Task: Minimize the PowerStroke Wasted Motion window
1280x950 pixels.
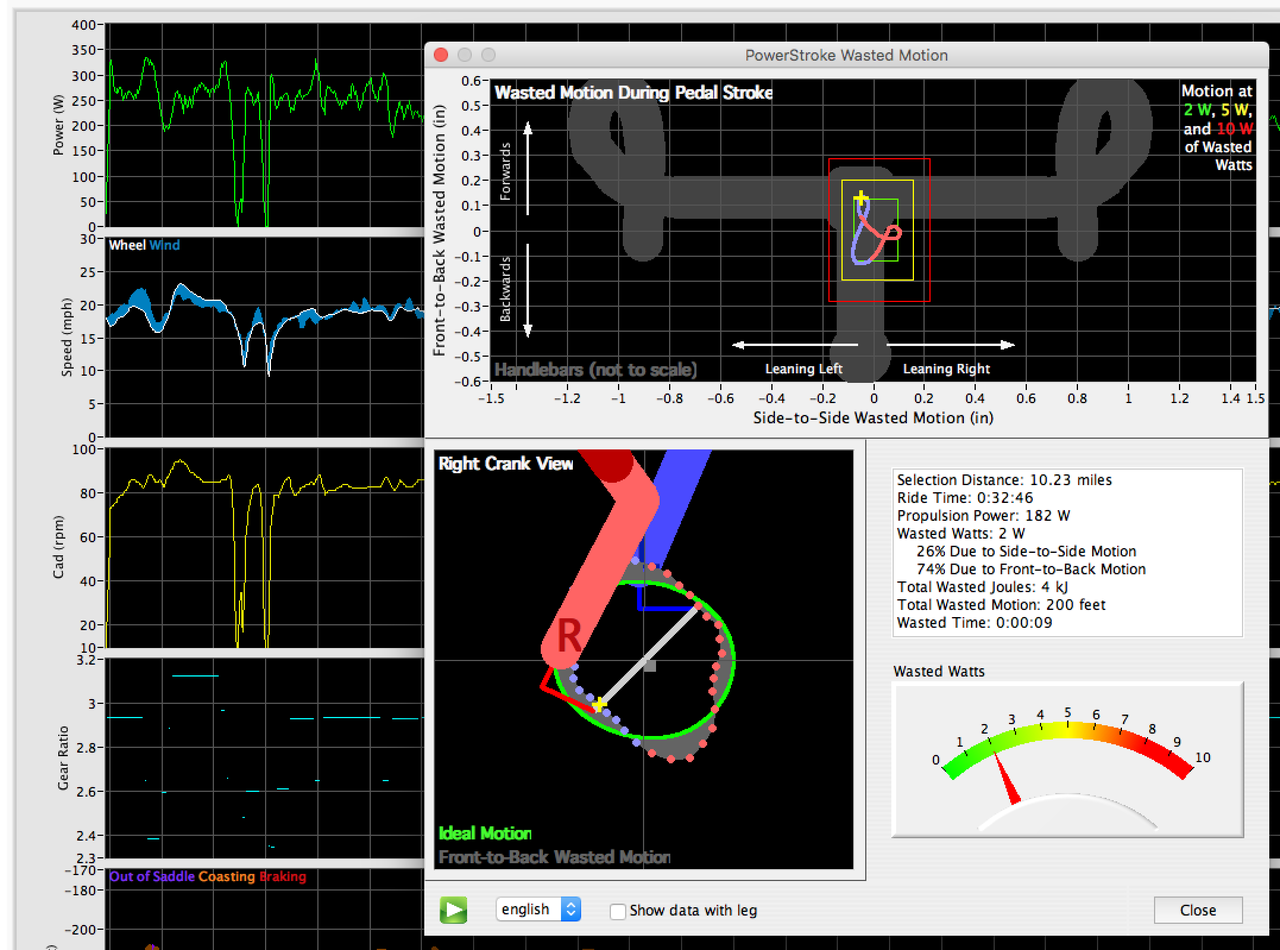Action: tap(464, 55)
